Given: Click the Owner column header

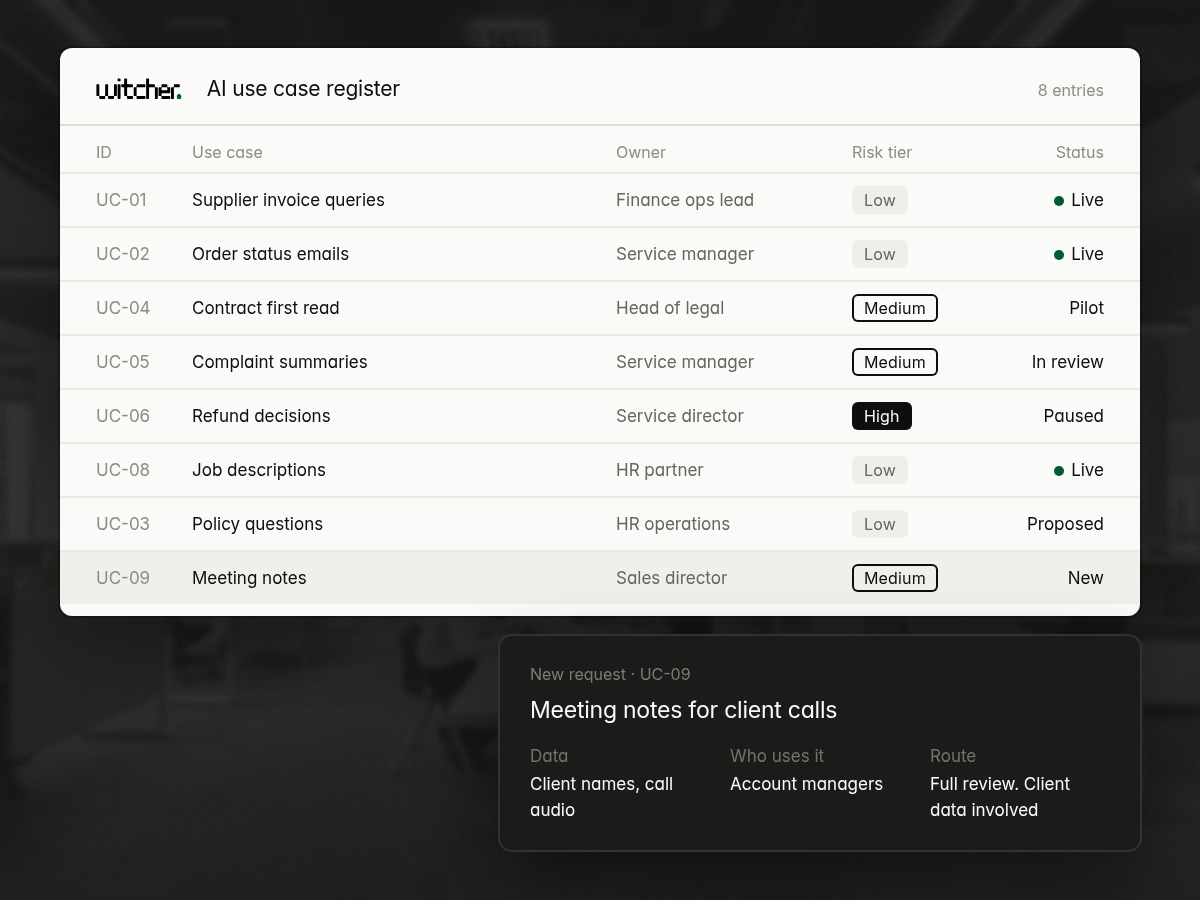Looking at the screenshot, I should (641, 152).
